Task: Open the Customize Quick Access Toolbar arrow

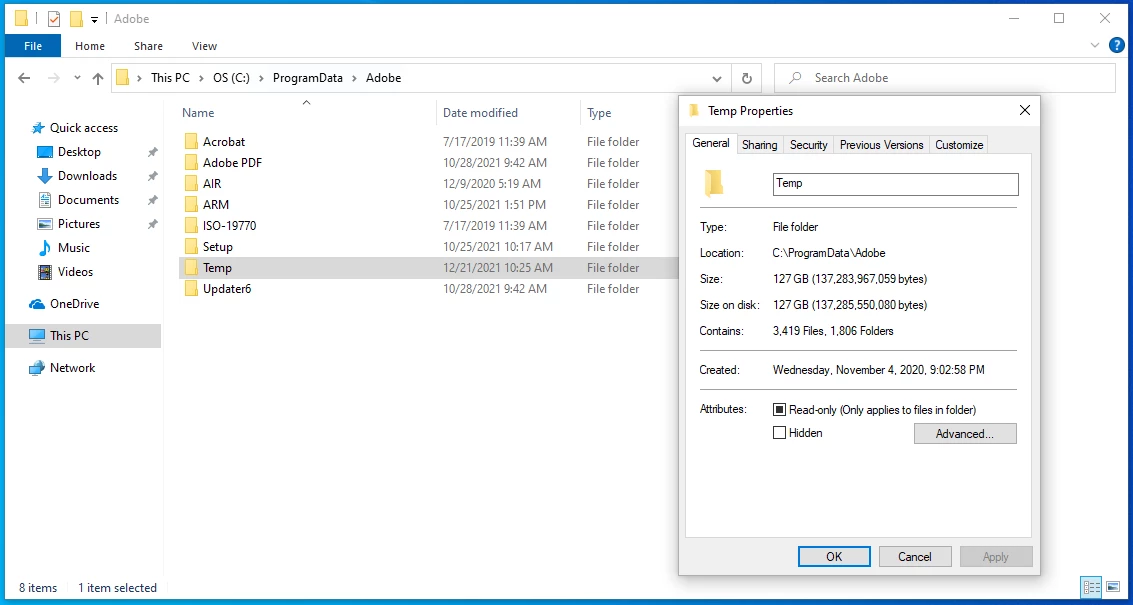Action: pyautogui.click(x=94, y=20)
